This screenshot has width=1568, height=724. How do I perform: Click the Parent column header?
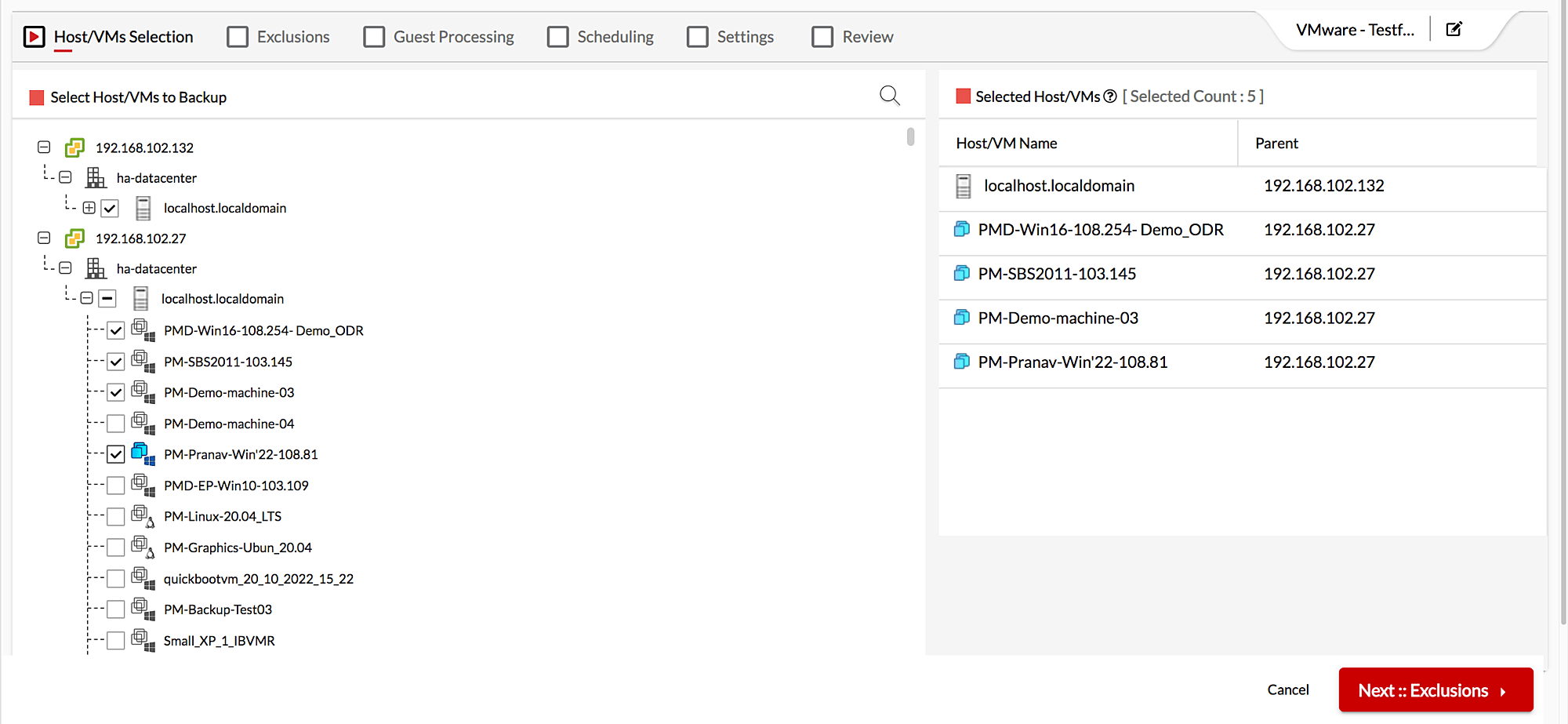pos(1276,144)
